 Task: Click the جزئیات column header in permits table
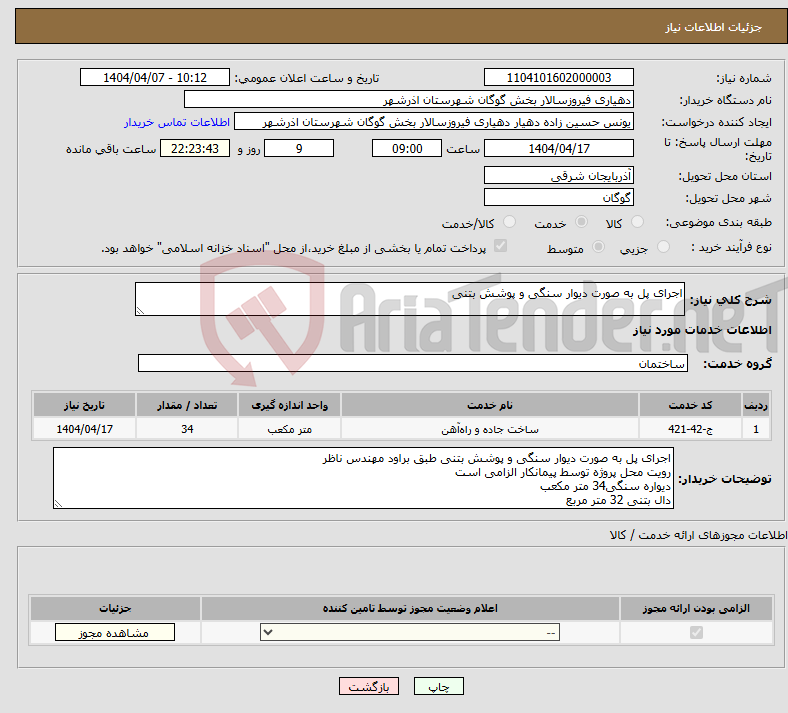[115, 608]
